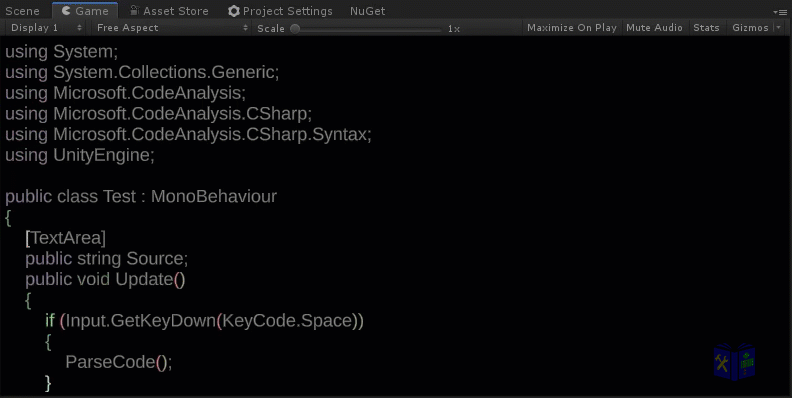Click the [TextArea] attribute text

(x=66, y=237)
